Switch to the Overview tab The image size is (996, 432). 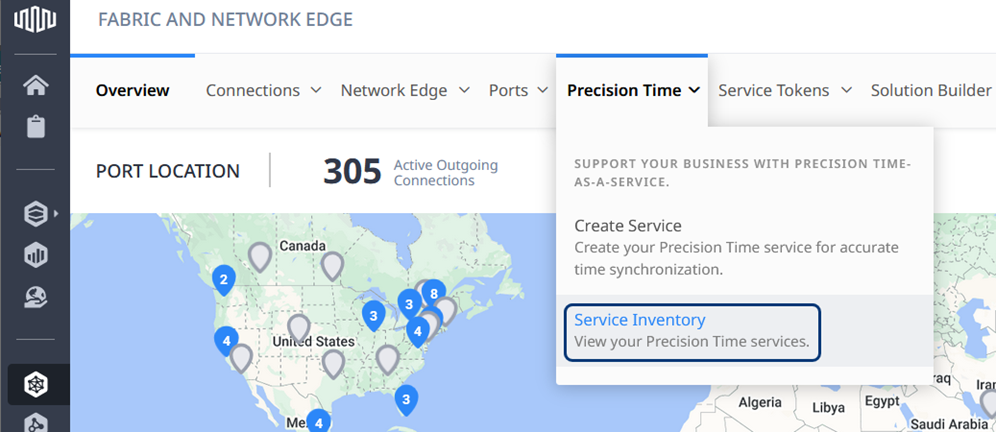coord(133,90)
